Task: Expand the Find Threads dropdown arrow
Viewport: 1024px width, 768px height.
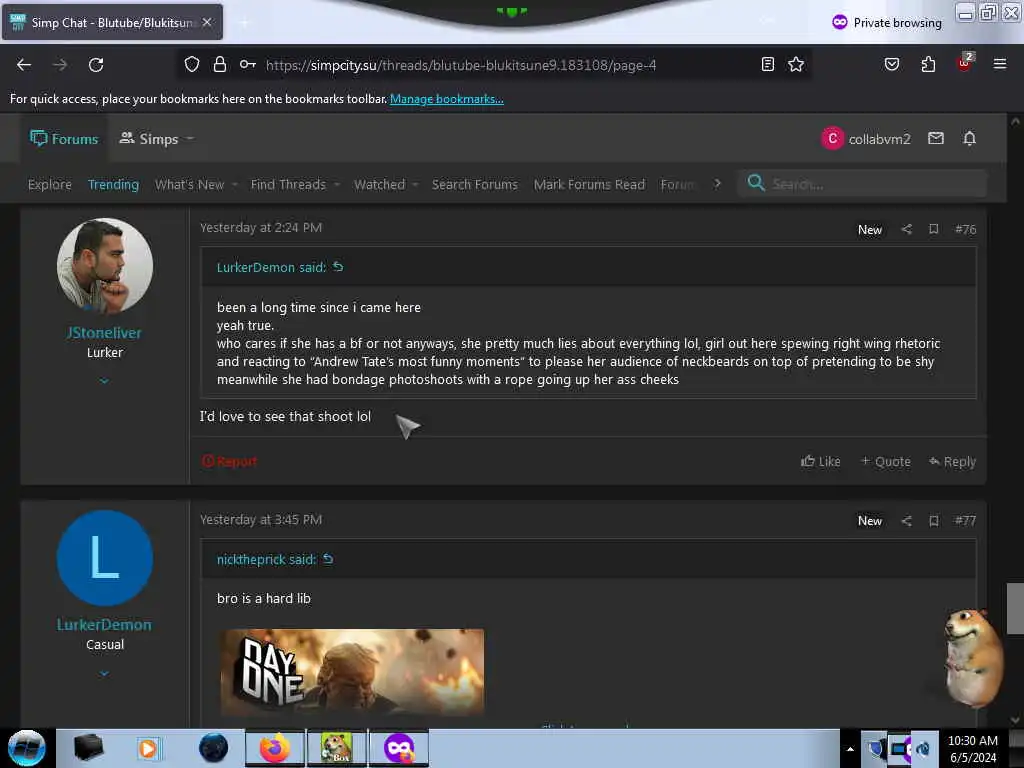Action: pyautogui.click(x=337, y=185)
